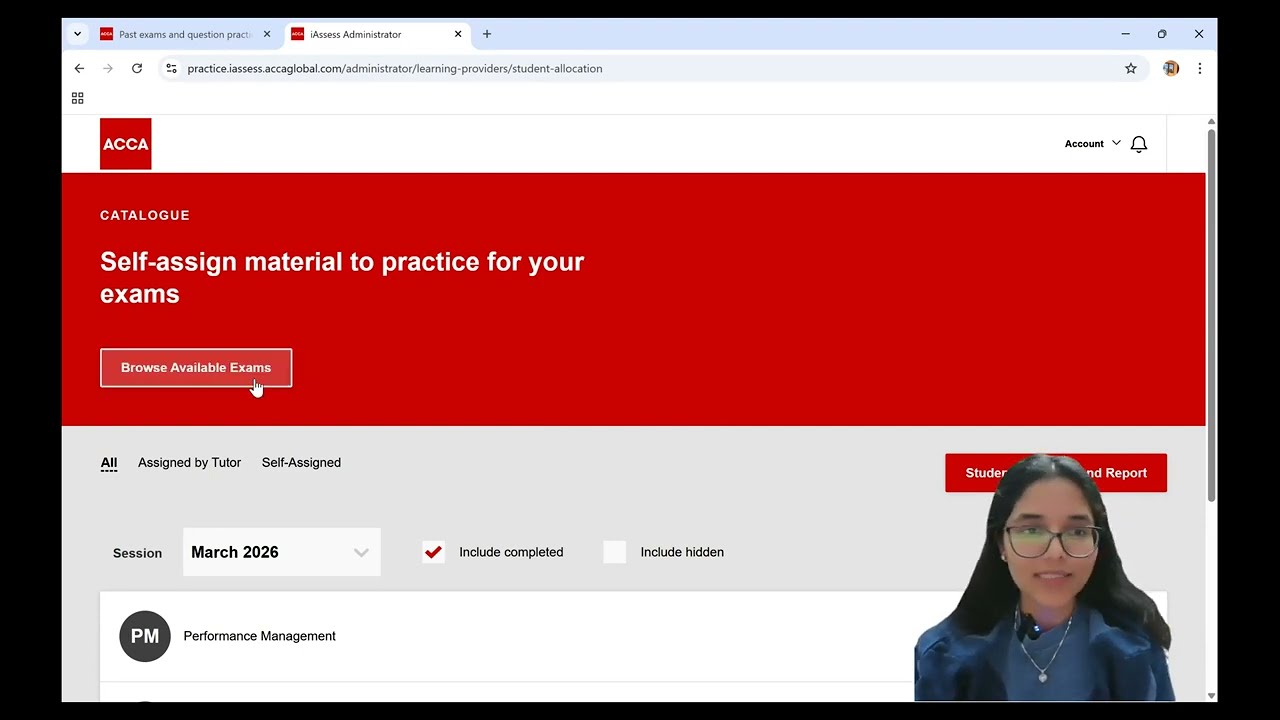
Task: Open the apps grid shortcut
Action: tap(77, 98)
